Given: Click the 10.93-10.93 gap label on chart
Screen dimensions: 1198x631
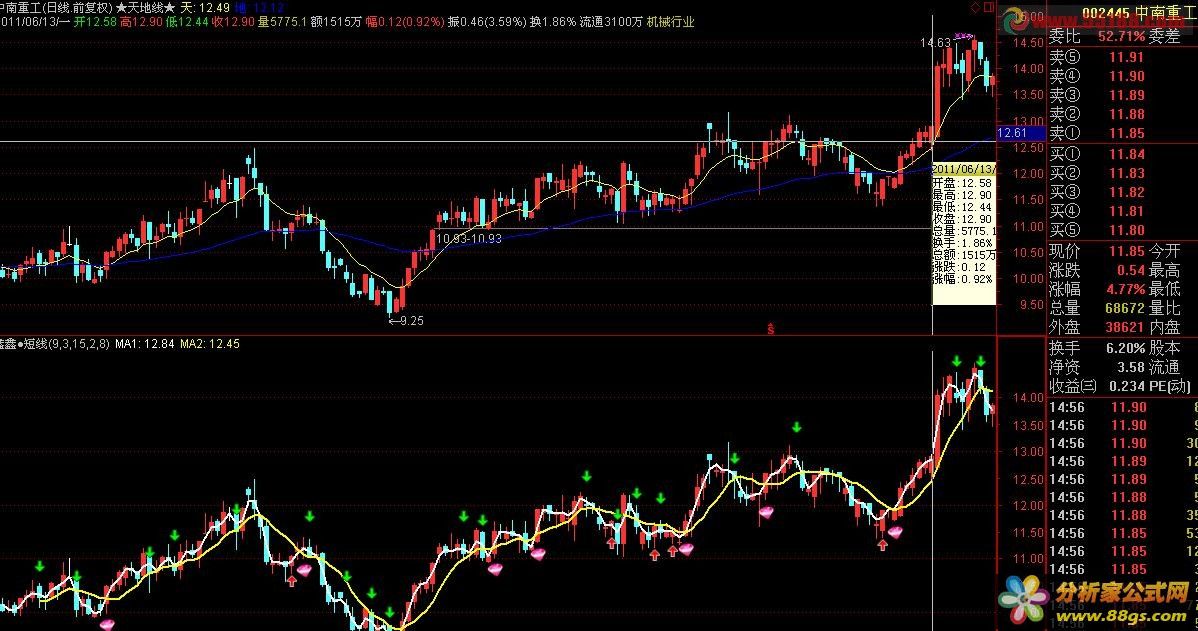Looking at the screenshot, I should click(x=469, y=239).
